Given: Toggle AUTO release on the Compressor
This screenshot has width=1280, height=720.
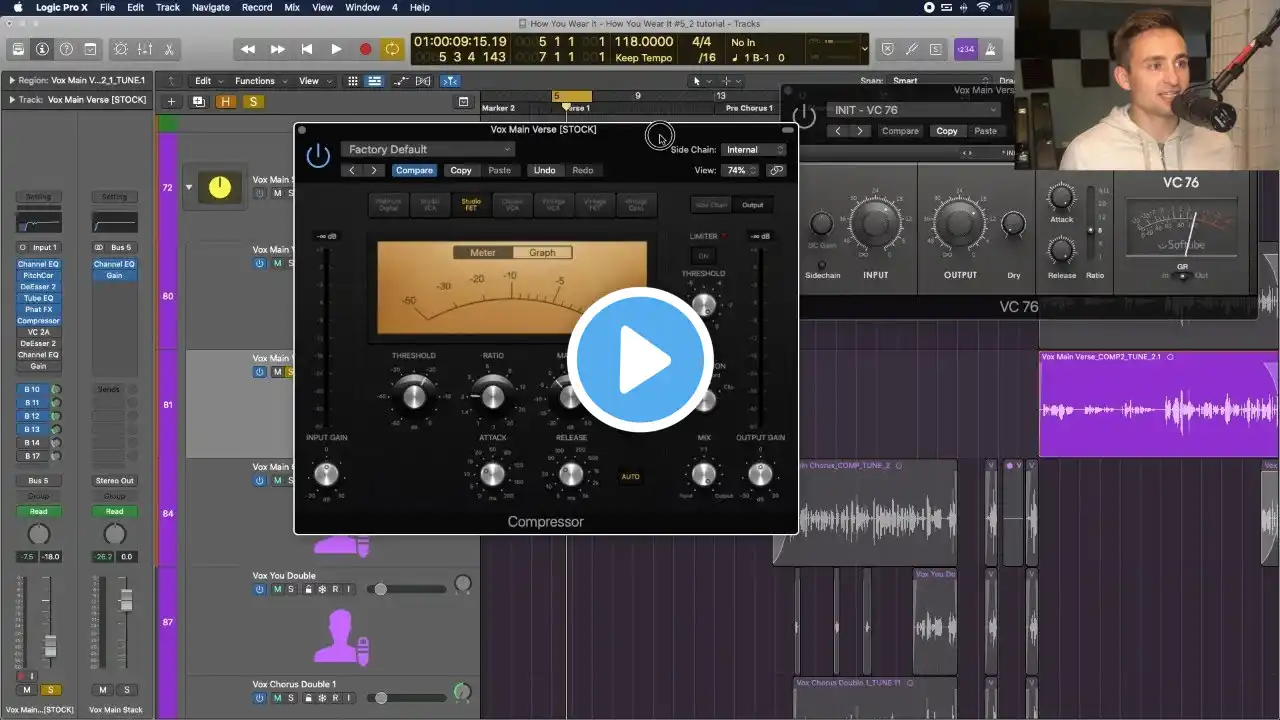Looking at the screenshot, I should click(630, 477).
